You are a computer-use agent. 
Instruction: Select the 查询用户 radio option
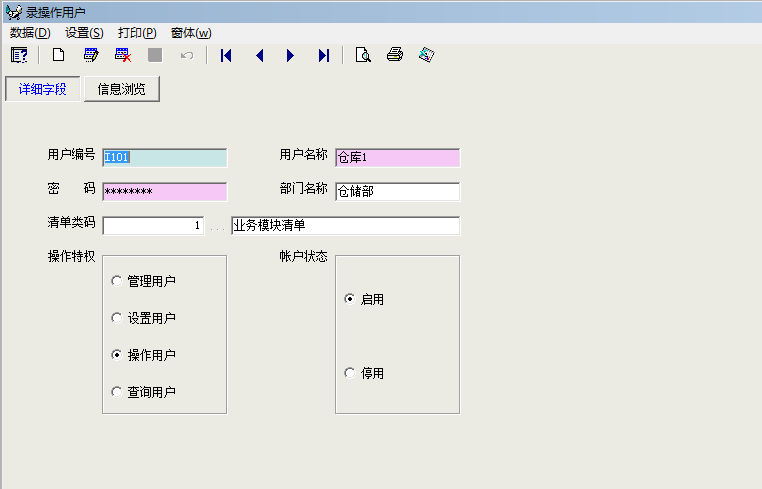click(x=117, y=392)
